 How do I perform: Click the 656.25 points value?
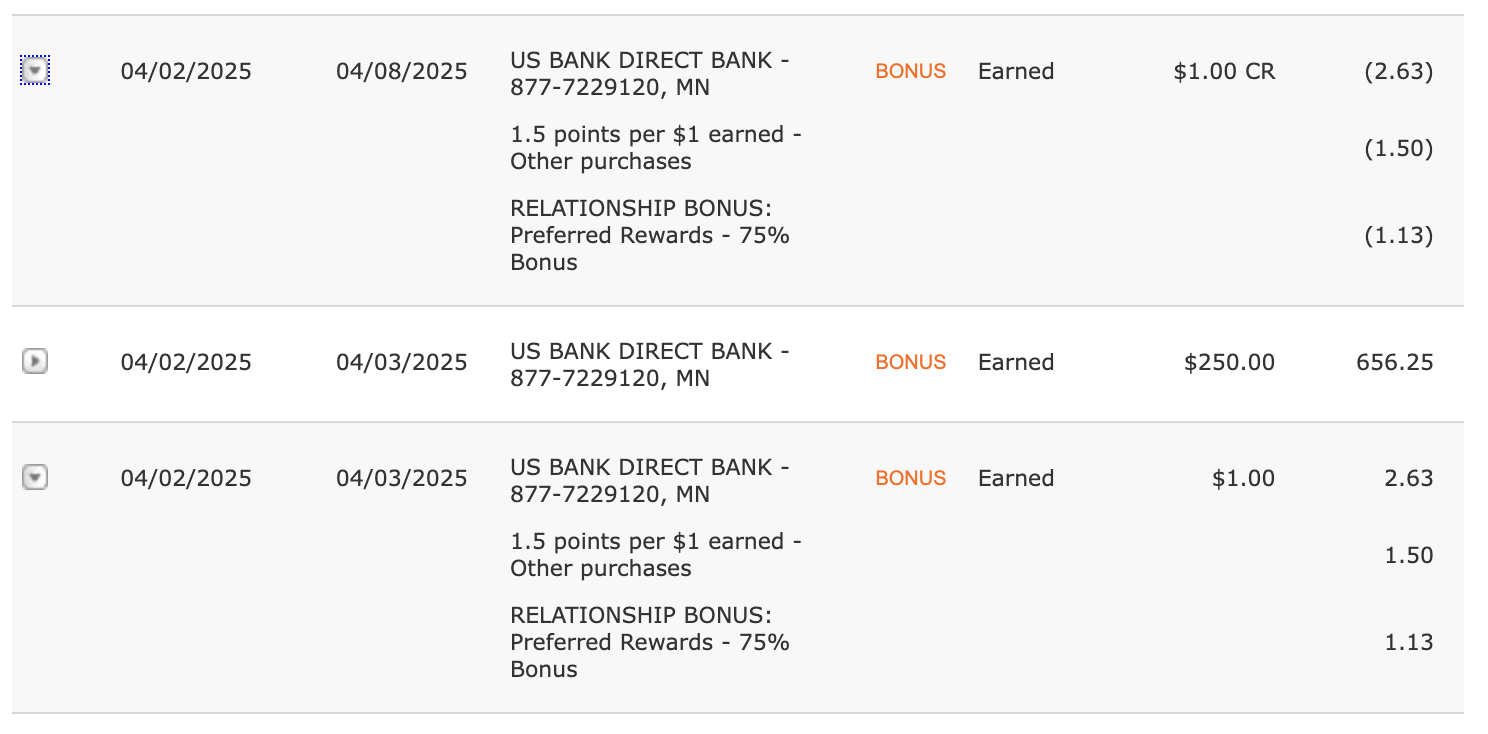pyautogui.click(x=1395, y=362)
